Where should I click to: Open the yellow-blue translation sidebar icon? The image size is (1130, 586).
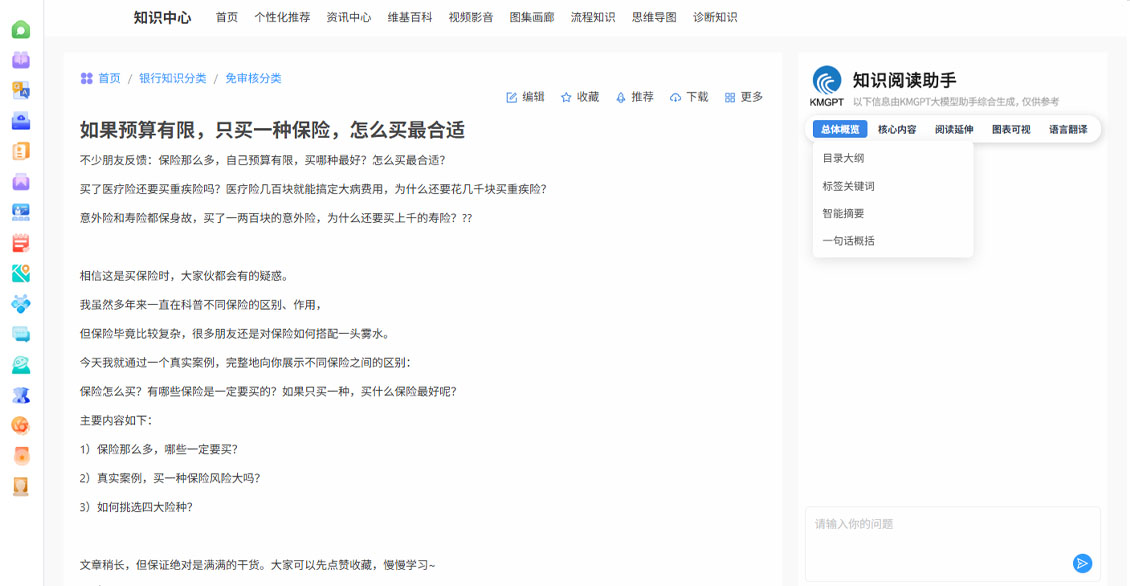pyautogui.click(x=21, y=90)
